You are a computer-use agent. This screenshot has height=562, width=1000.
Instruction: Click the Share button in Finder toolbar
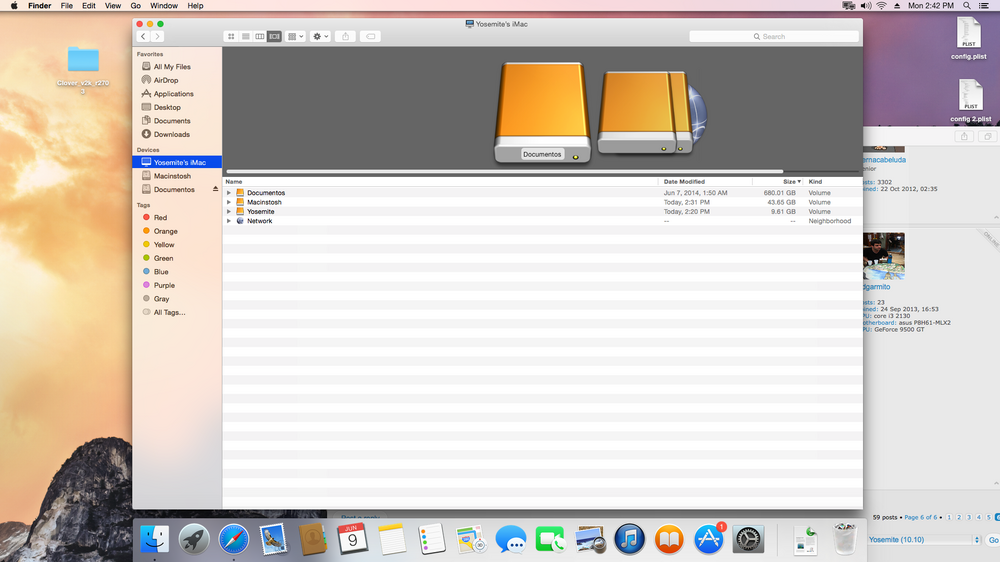coord(346,36)
